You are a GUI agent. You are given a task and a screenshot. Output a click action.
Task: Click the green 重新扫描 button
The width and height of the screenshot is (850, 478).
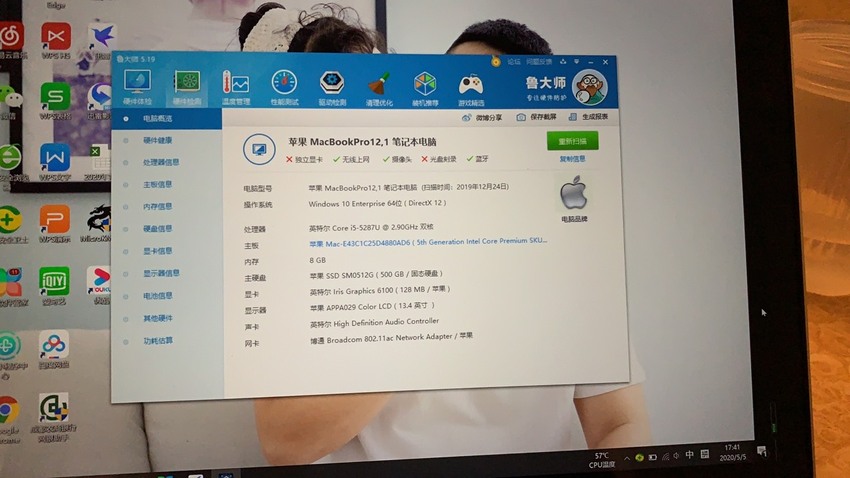click(572, 141)
